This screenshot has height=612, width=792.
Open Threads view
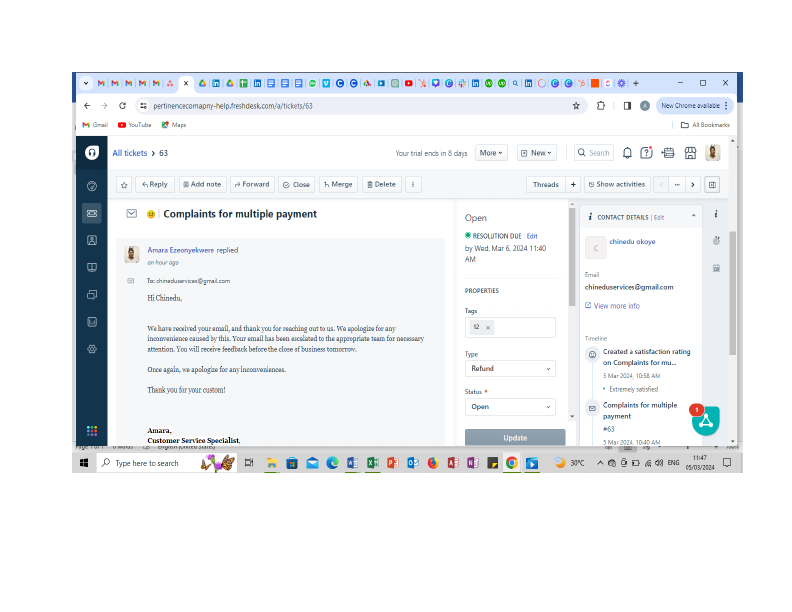click(x=546, y=185)
